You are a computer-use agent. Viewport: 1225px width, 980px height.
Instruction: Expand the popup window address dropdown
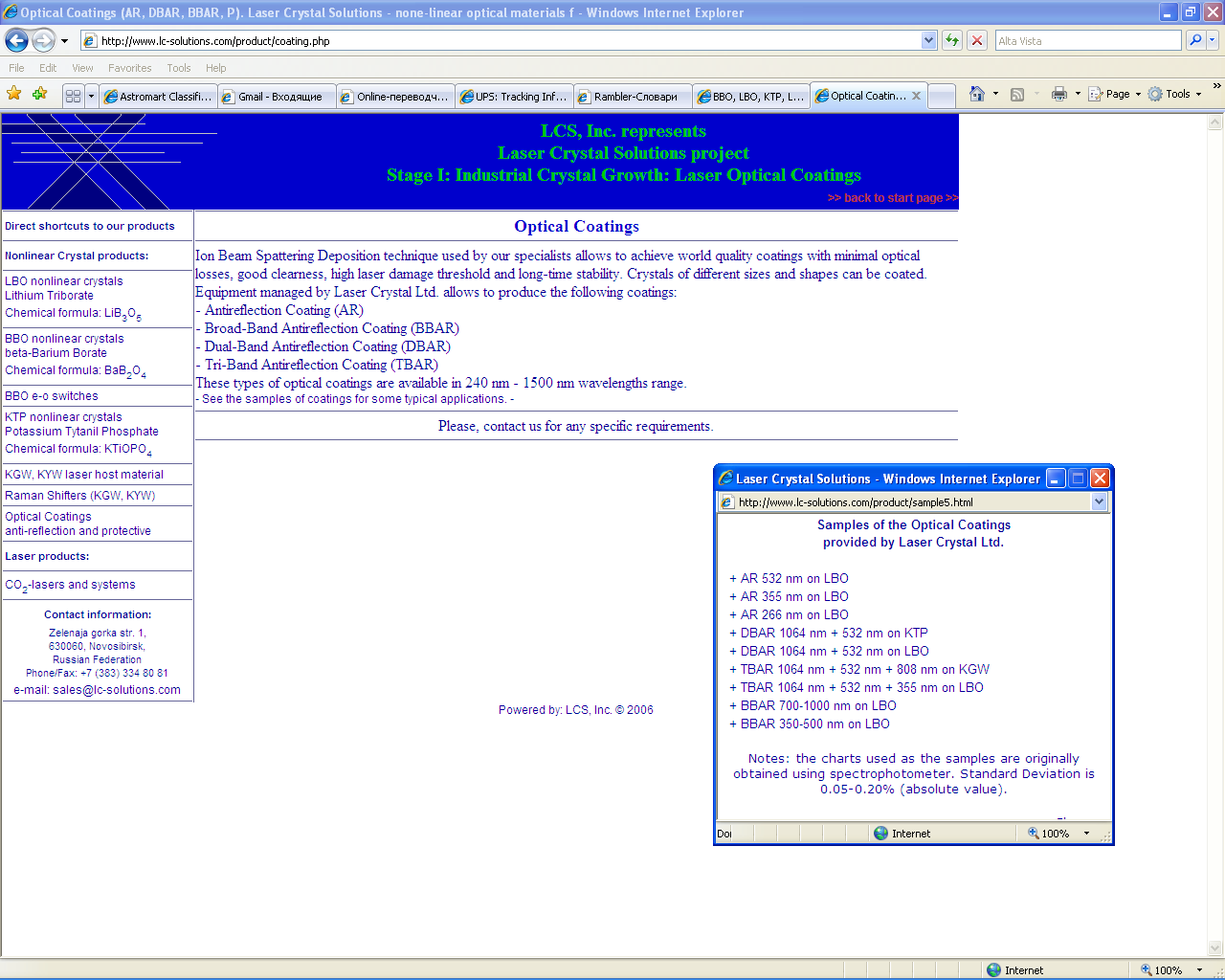click(1099, 501)
